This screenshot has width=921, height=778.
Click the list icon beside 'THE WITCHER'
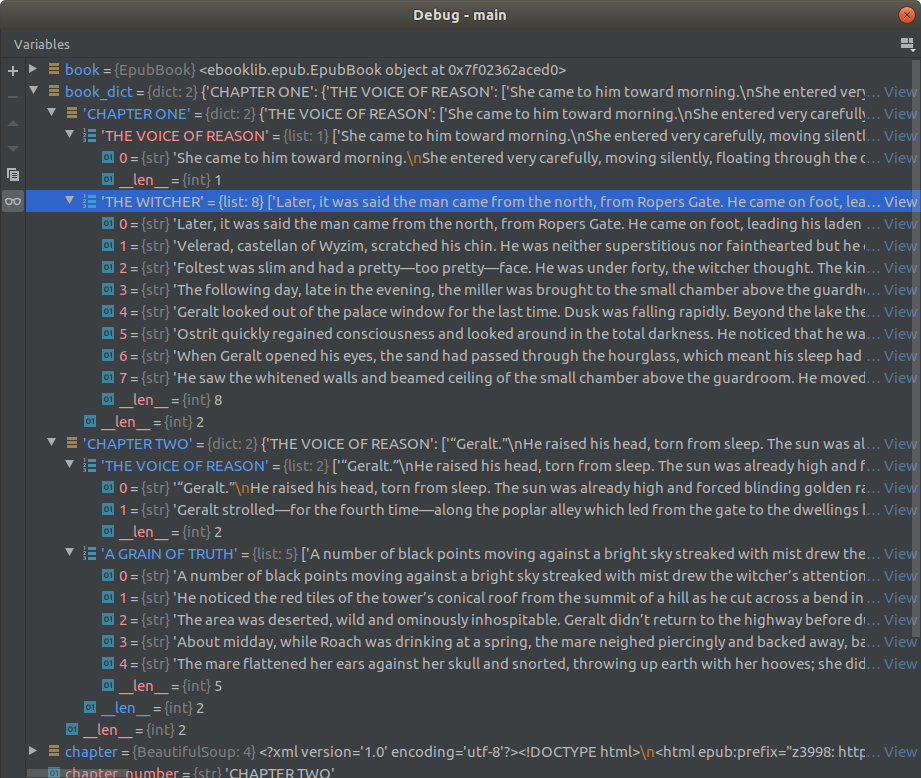(89, 201)
